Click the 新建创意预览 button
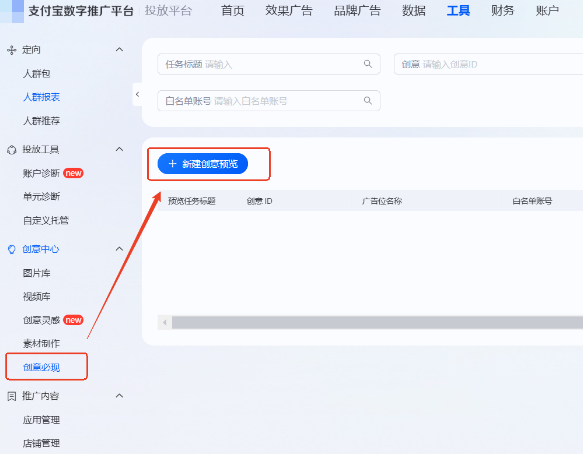The width and height of the screenshot is (583, 454). [x=203, y=164]
